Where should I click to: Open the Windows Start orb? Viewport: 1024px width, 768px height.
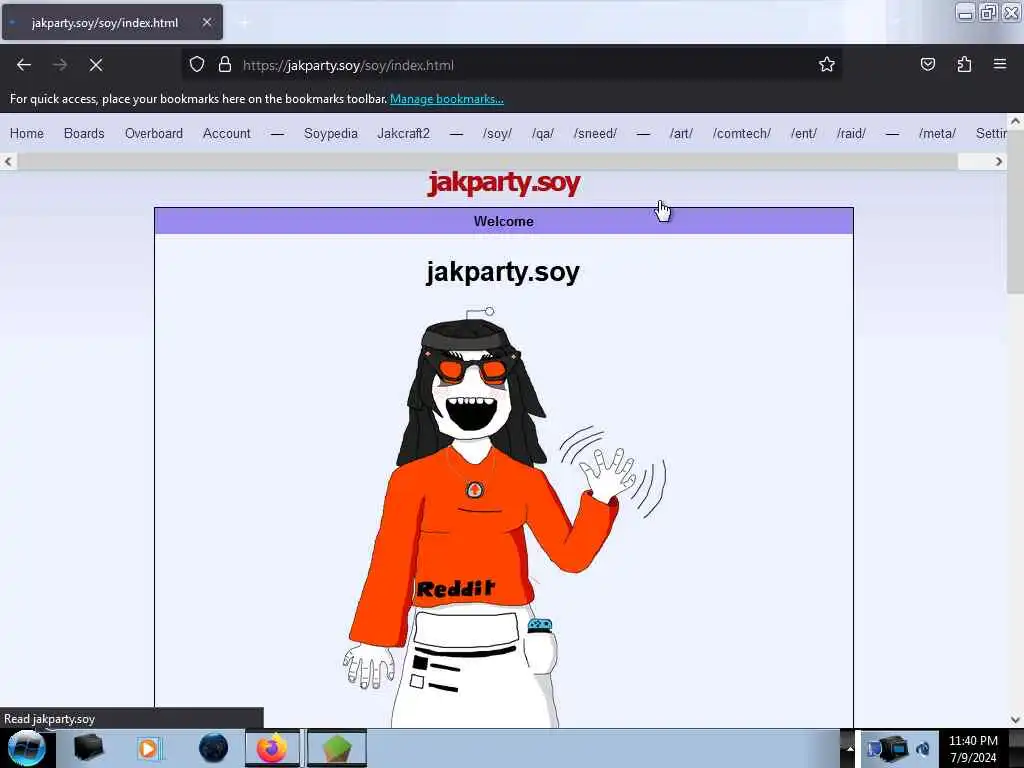(27, 748)
